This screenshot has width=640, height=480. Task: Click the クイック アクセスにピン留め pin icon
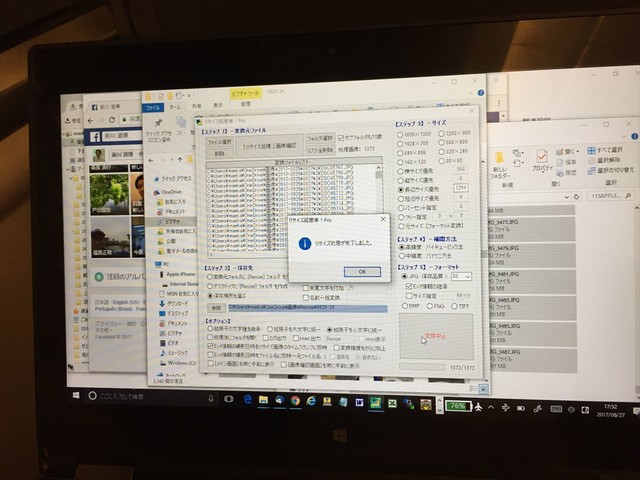click(x=158, y=122)
